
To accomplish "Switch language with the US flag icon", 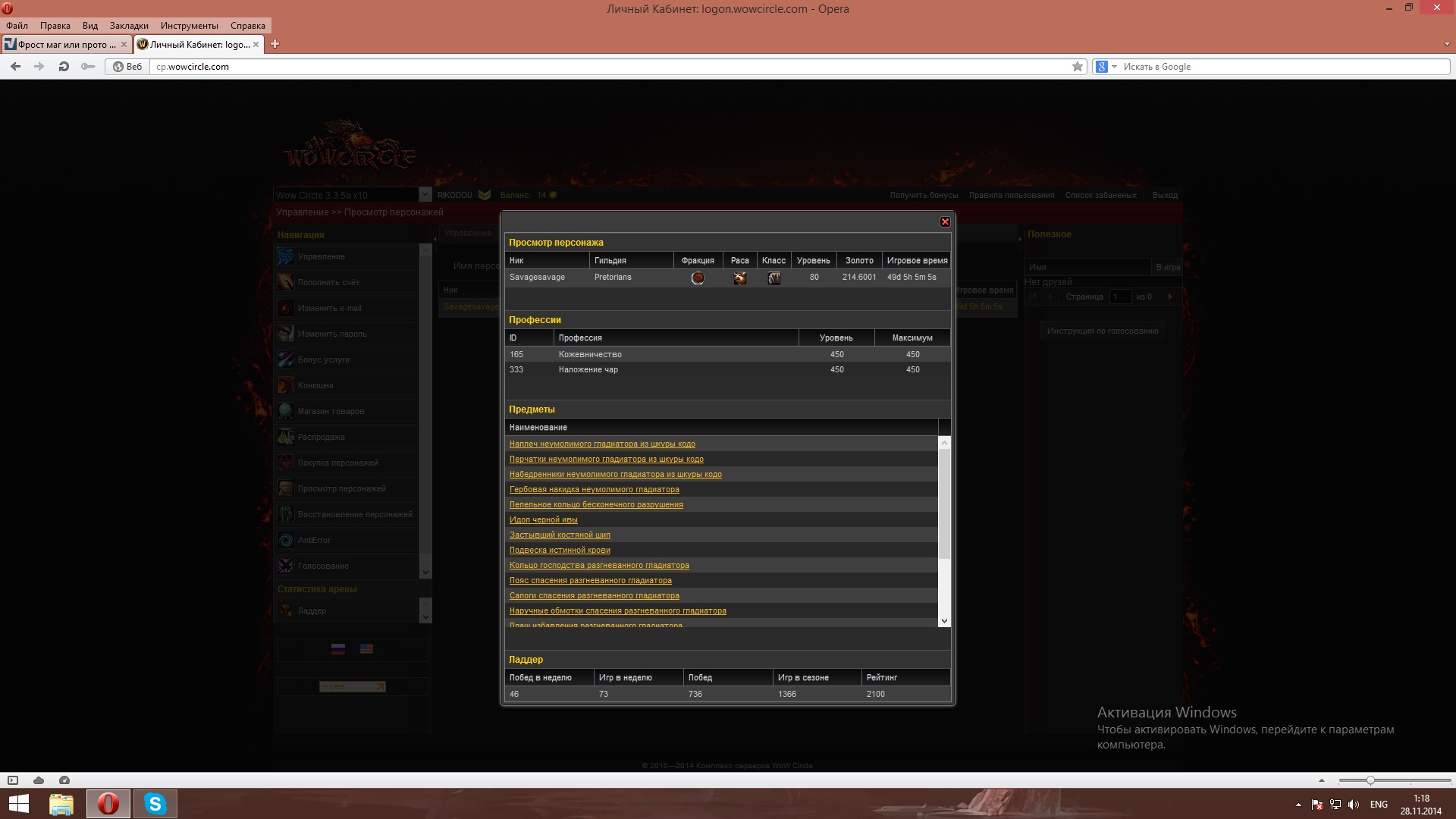I will [366, 649].
